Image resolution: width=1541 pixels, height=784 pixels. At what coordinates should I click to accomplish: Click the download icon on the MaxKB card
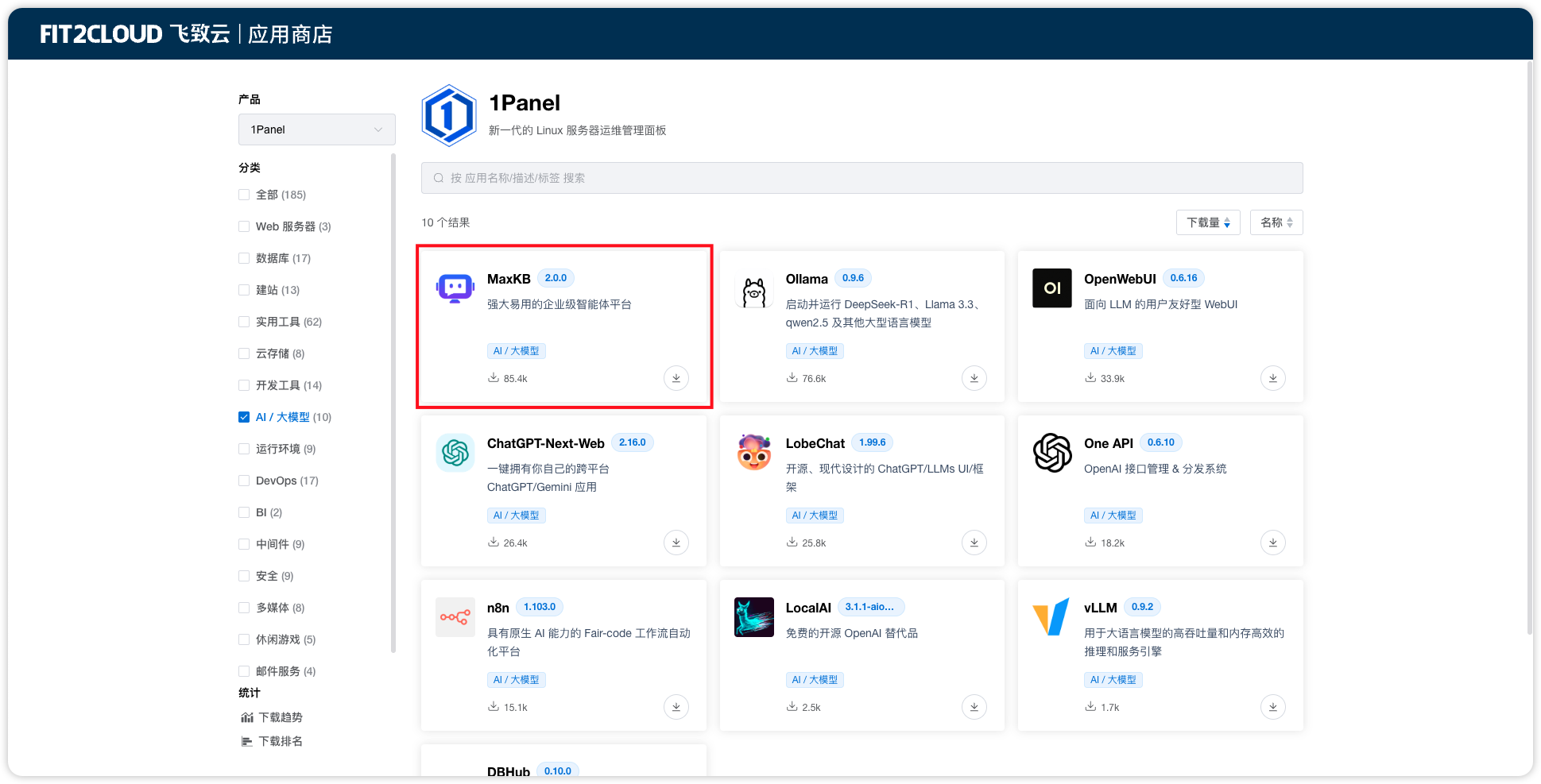676,378
